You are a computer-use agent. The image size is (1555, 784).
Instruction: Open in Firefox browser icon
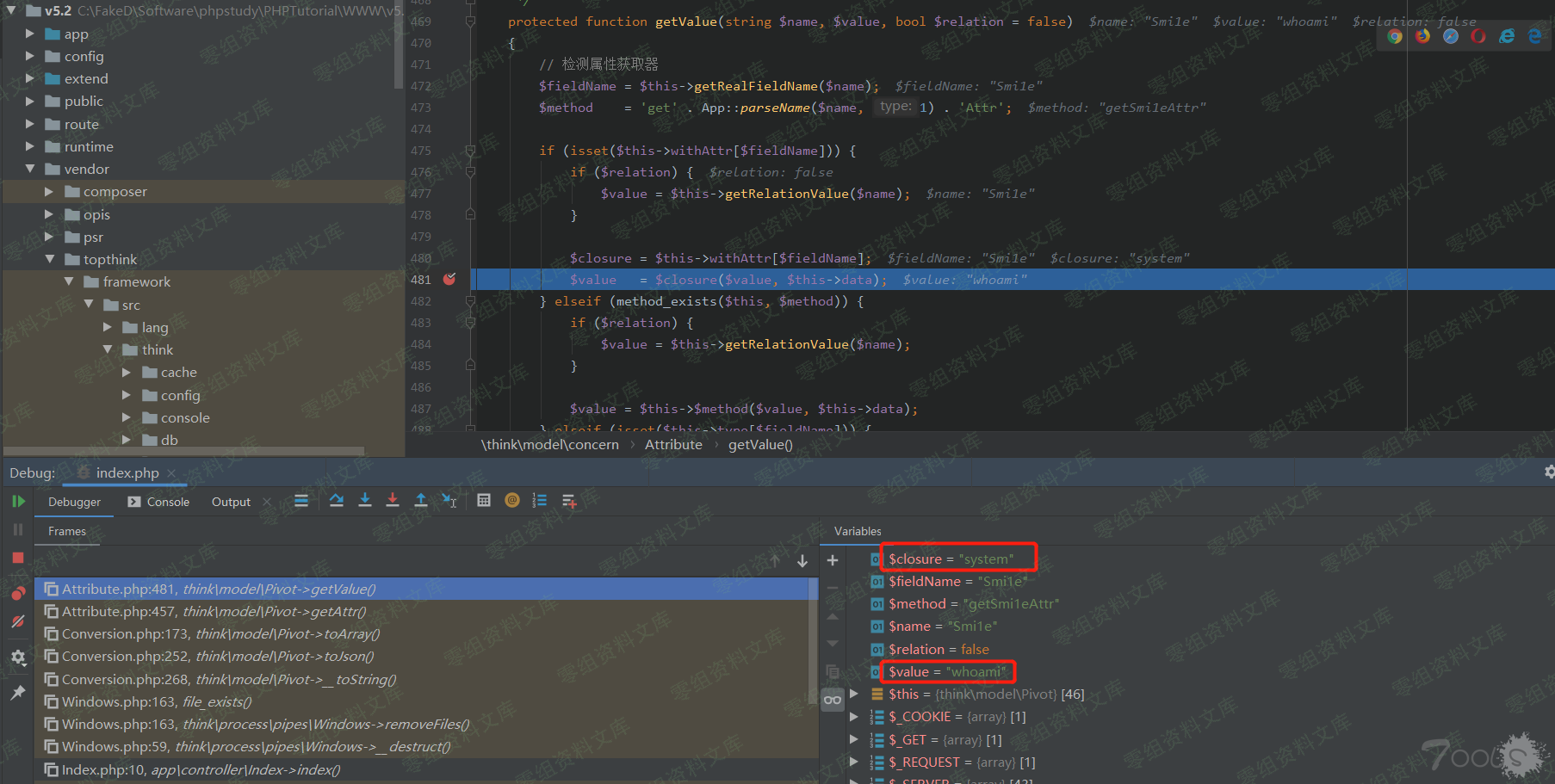click(x=1422, y=36)
